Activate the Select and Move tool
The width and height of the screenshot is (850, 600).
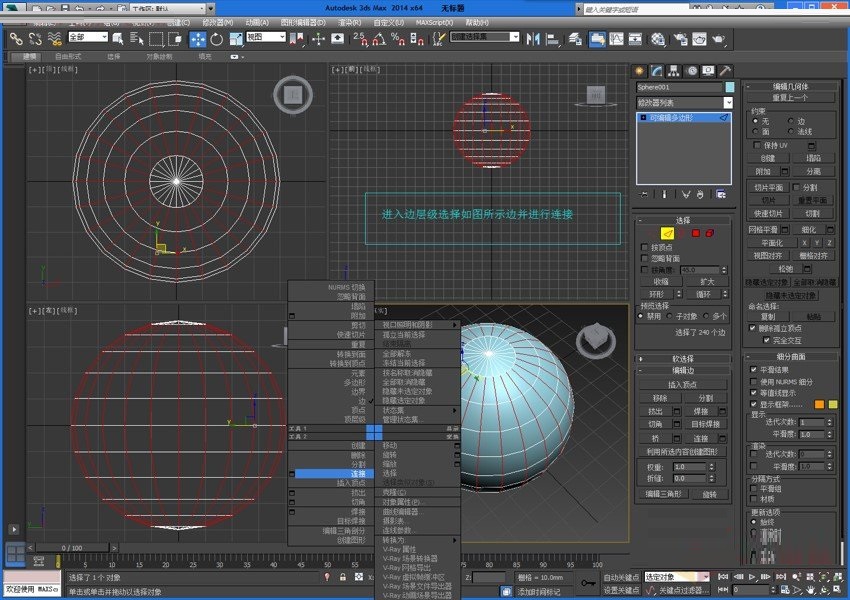click(197, 39)
